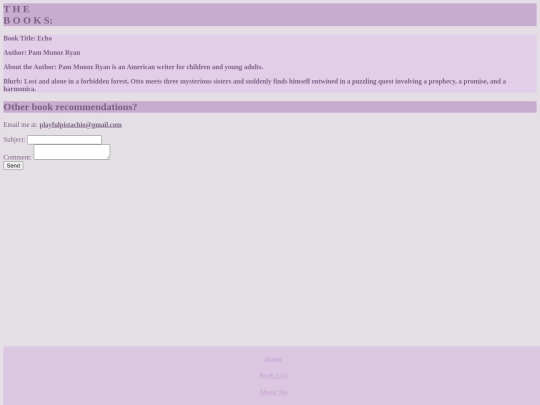The height and width of the screenshot is (405, 540).
Task: Select the 'THE BOOKS:' heading text
Action: click(28, 15)
